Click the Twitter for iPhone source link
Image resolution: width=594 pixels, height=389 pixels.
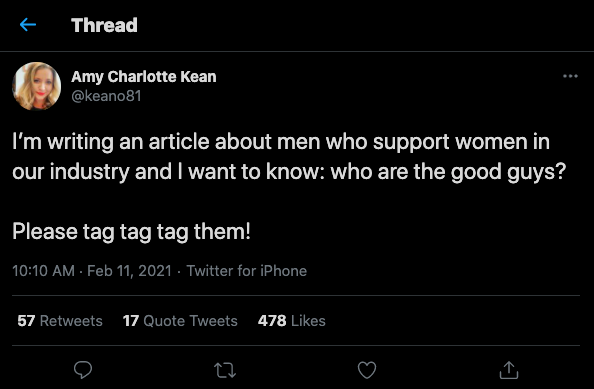pyautogui.click(x=247, y=271)
